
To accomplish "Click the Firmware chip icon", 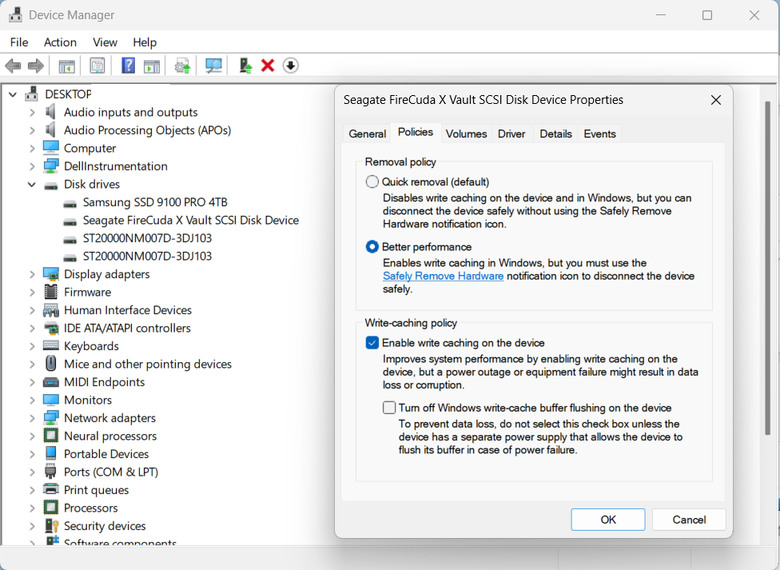I will (x=51, y=291).
